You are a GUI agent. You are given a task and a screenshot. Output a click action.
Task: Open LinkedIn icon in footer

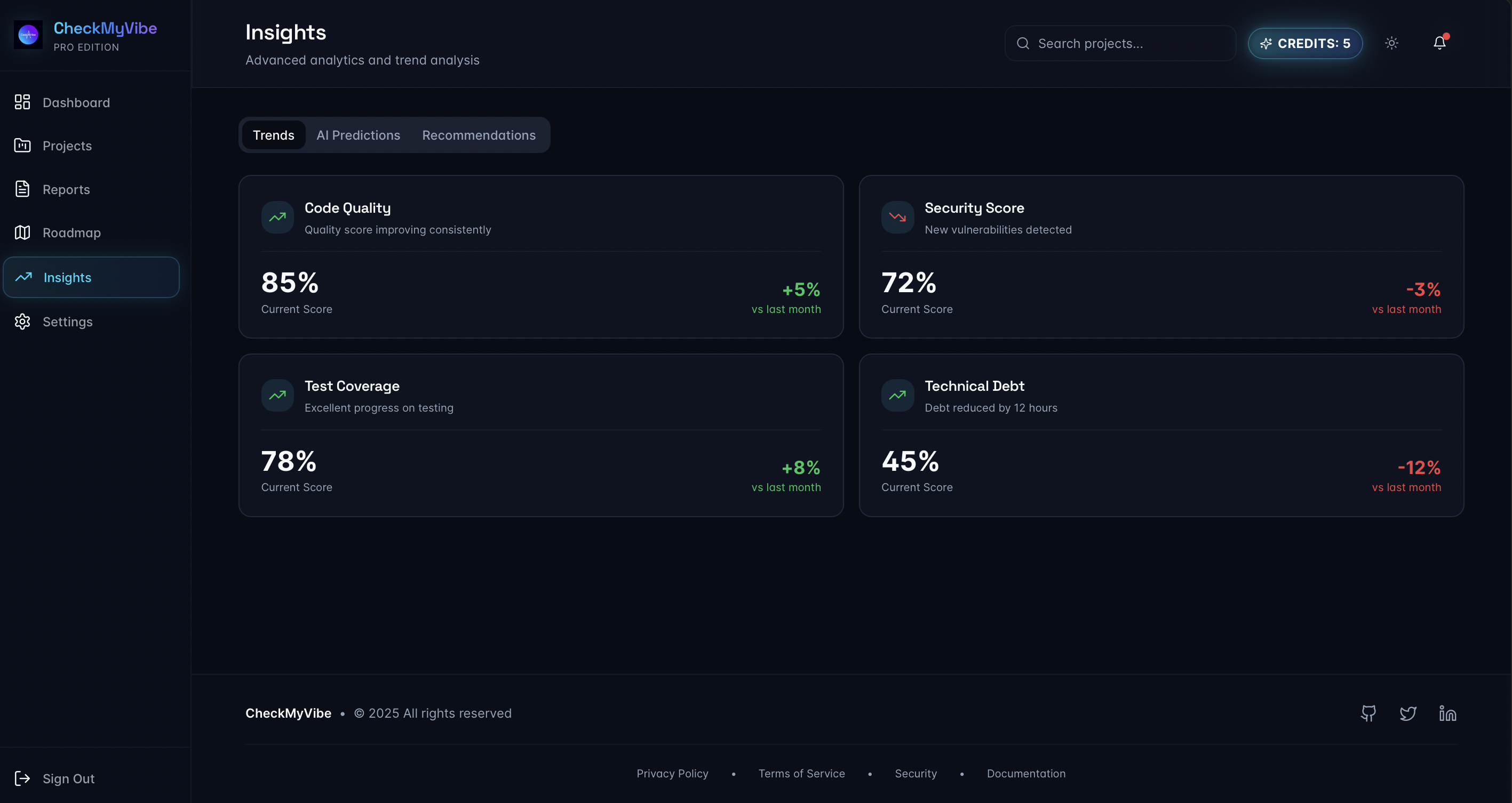point(1447,713)
